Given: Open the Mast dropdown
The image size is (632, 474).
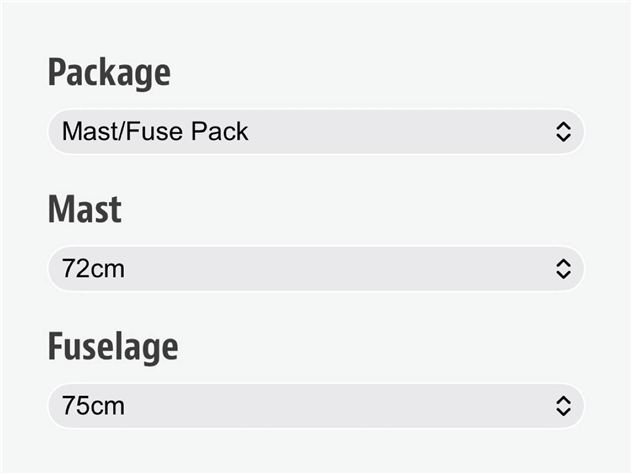Looking at the screenshot, I should [315, 268].
